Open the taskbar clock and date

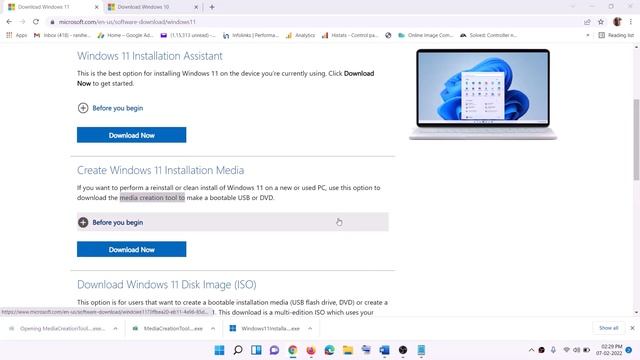(x=609, y=350)
